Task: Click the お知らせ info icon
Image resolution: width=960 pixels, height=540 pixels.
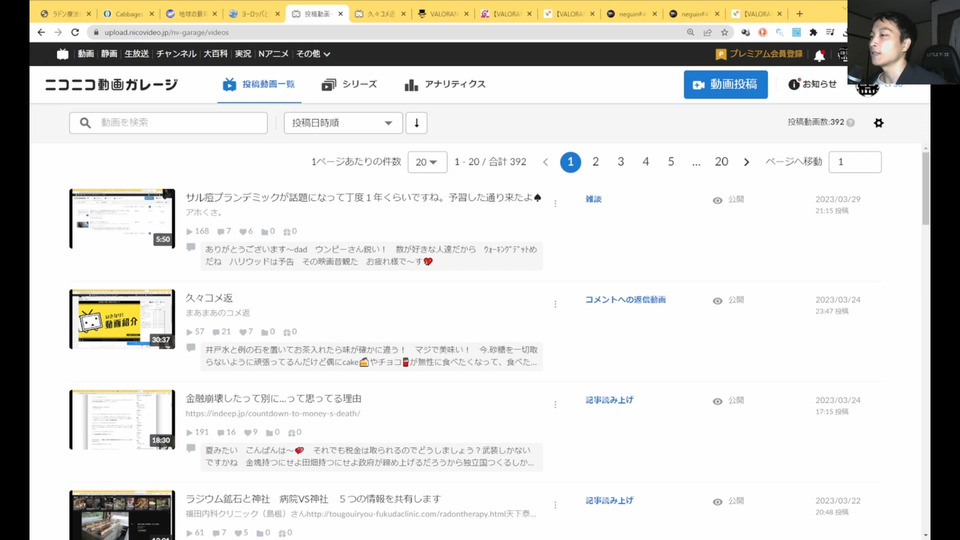Action: 793,84
